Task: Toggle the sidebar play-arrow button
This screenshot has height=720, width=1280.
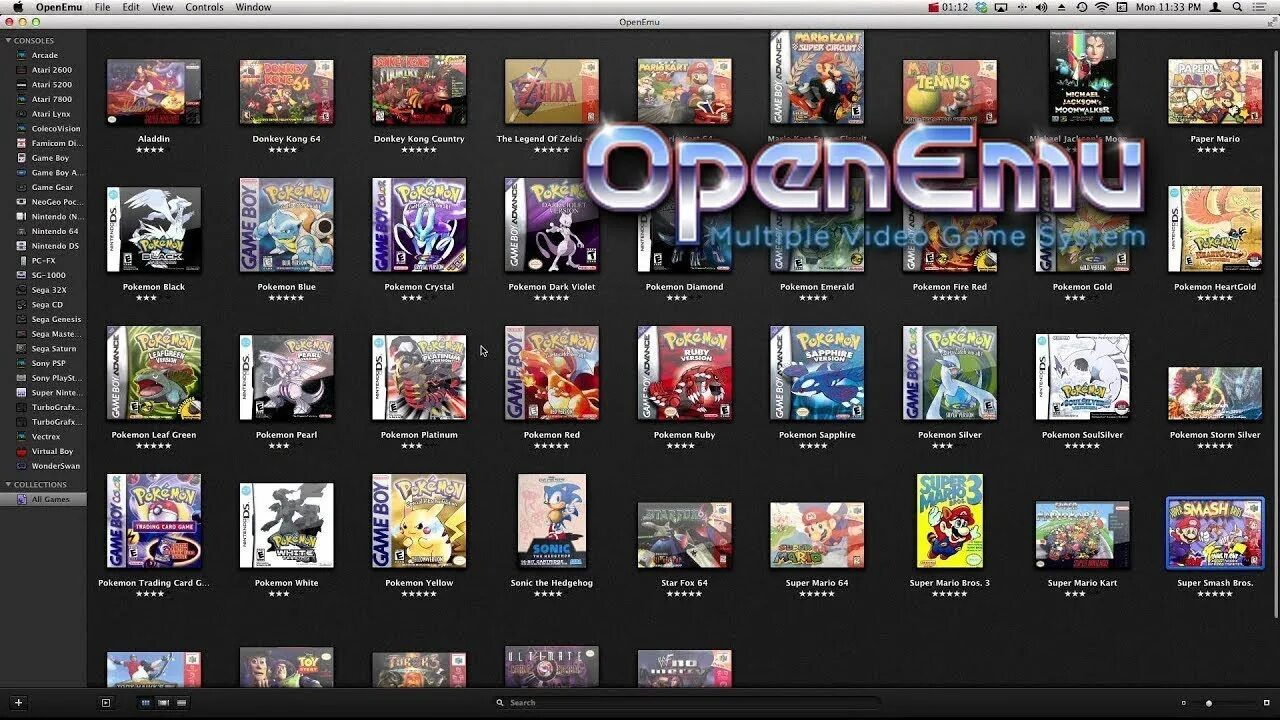Action: 106,703
